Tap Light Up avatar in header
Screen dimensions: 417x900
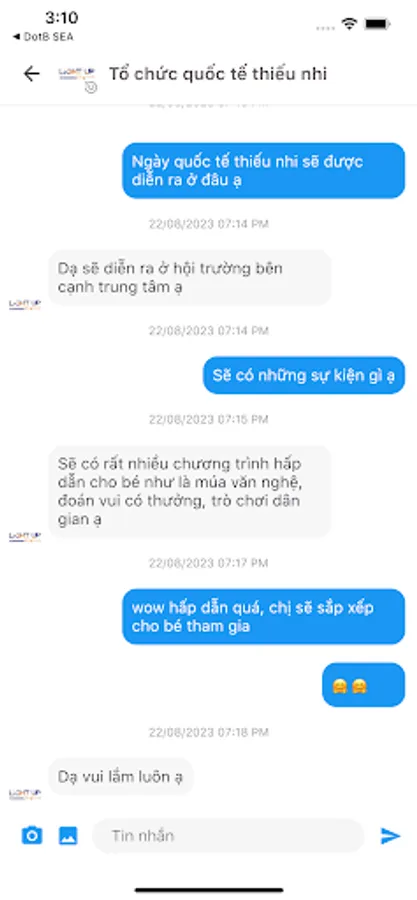[77, 76]
